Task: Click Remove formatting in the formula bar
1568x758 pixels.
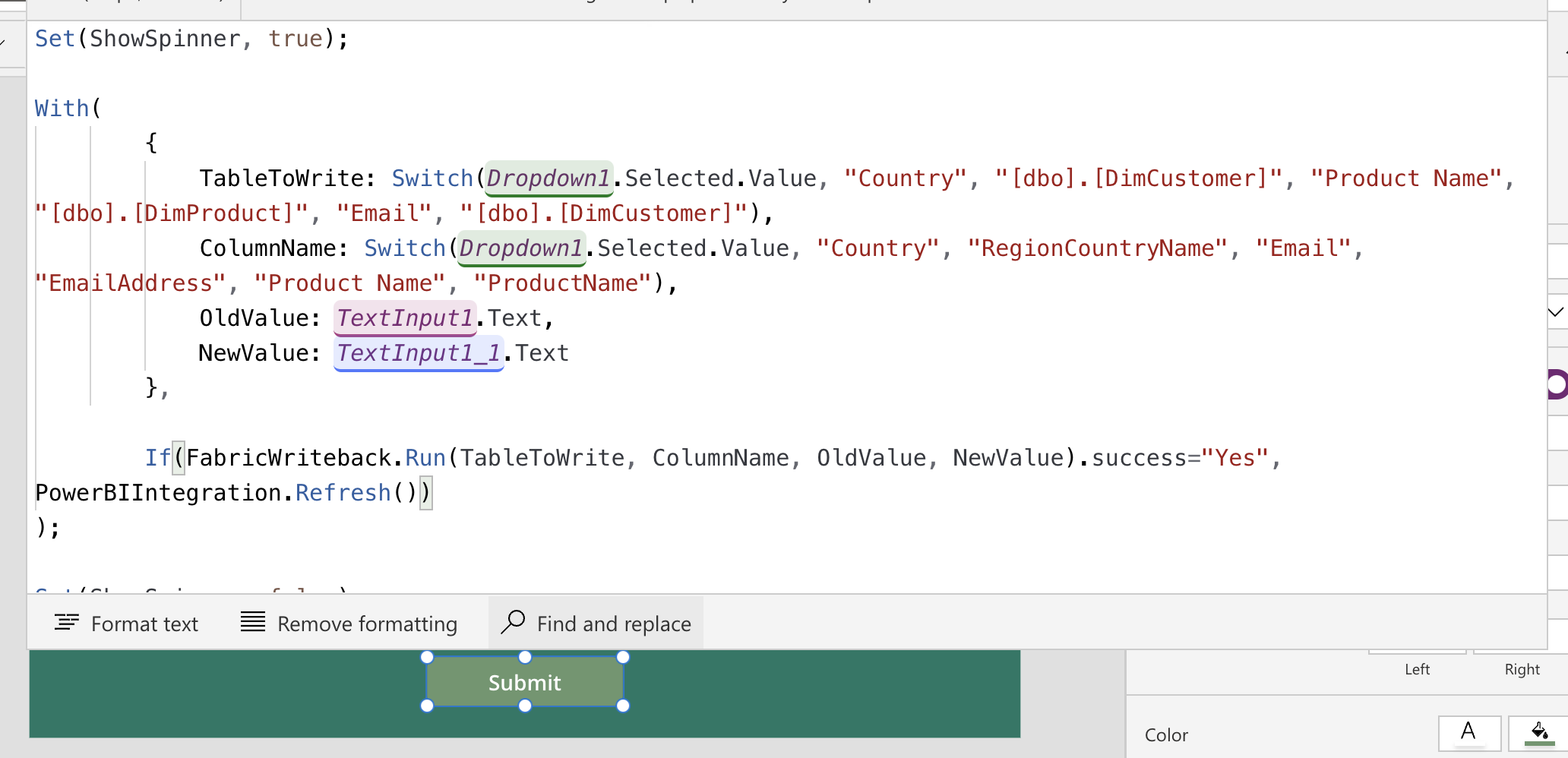Action: (x=349, y=624)
